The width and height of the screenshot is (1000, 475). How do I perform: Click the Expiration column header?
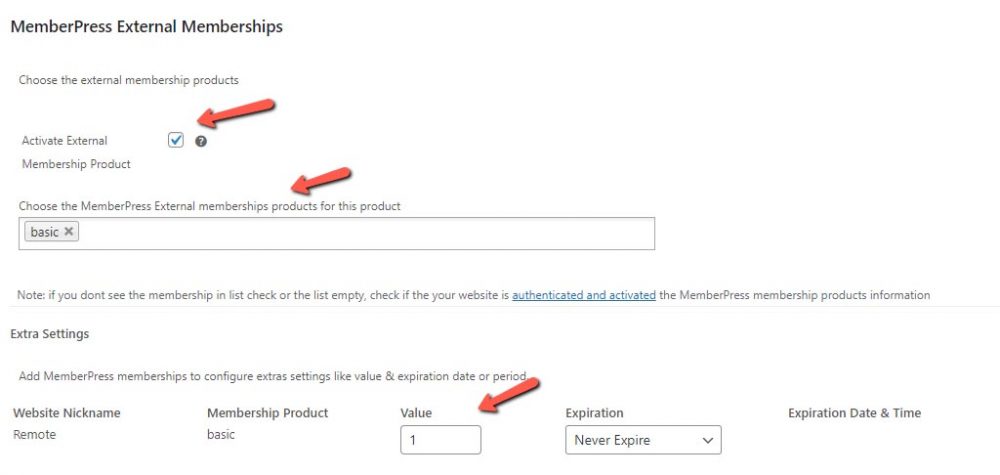coord(594,413)
